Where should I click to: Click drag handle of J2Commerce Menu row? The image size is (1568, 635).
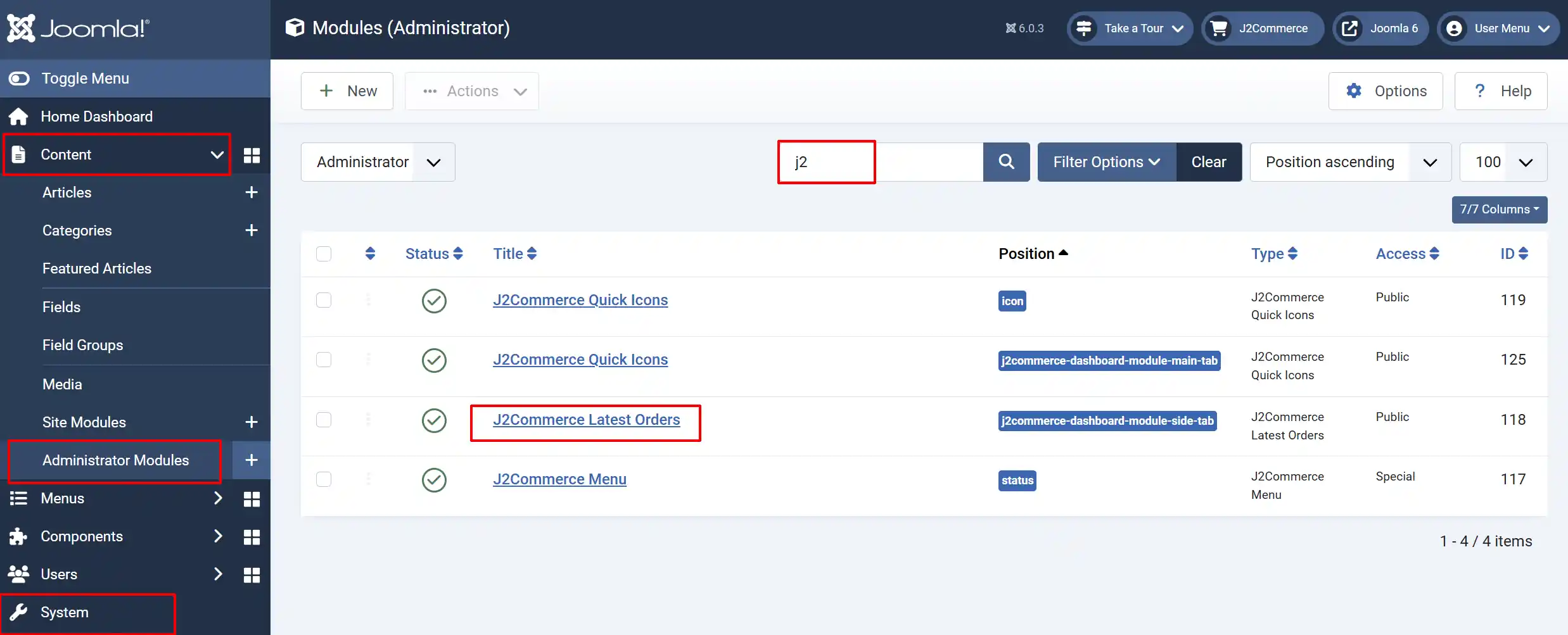coord(369,479)
